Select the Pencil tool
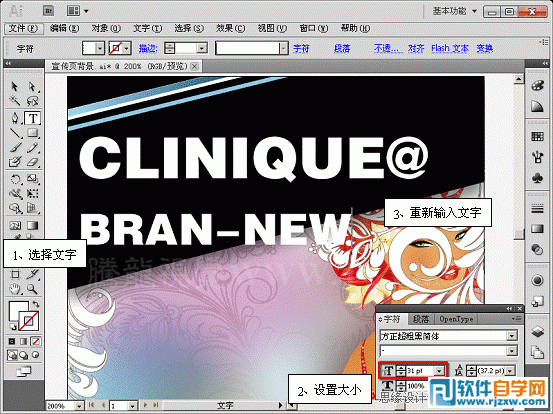Screen dimensions: 553x414 (x=32, y=147)
